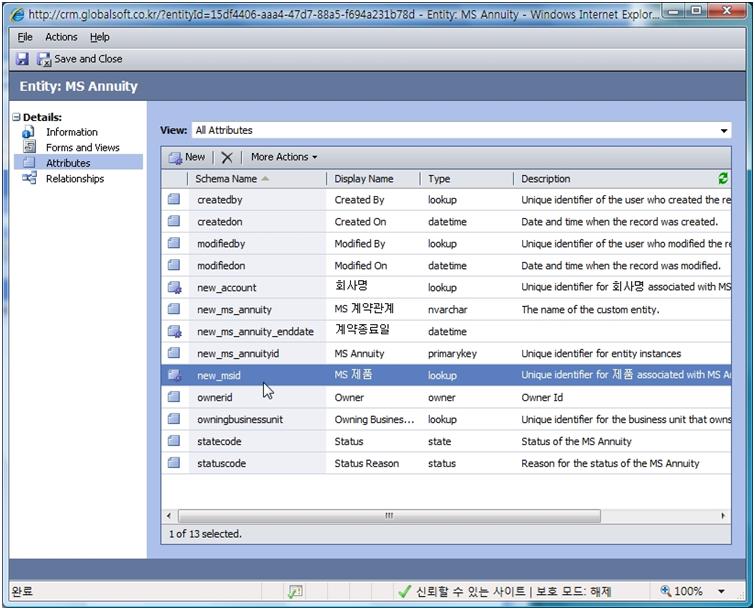
Task: Sort by the Type column header
Action: point(439,179)
